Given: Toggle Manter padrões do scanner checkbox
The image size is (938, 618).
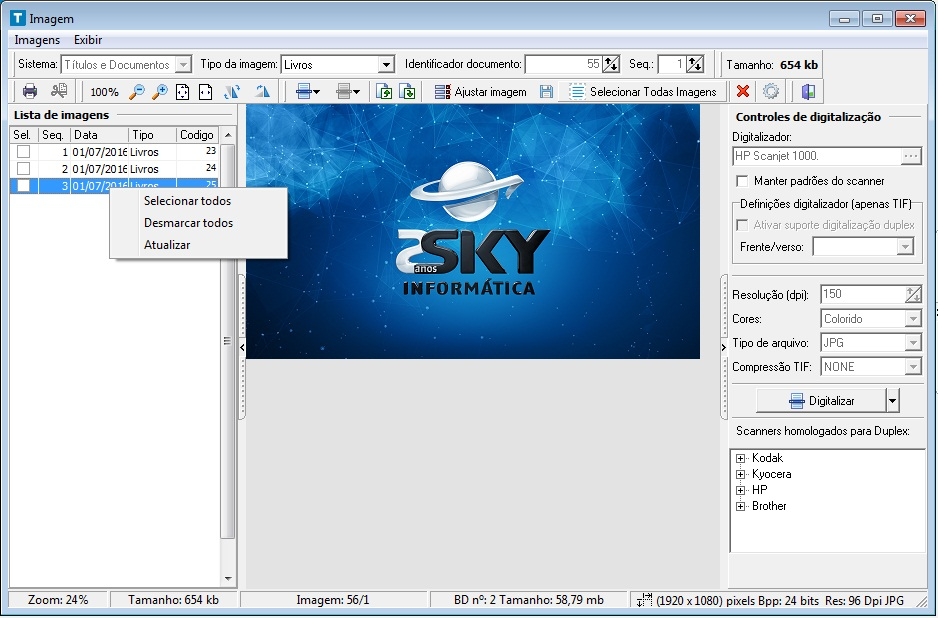Looking at the screenshot, I should [x=742, y=181].
